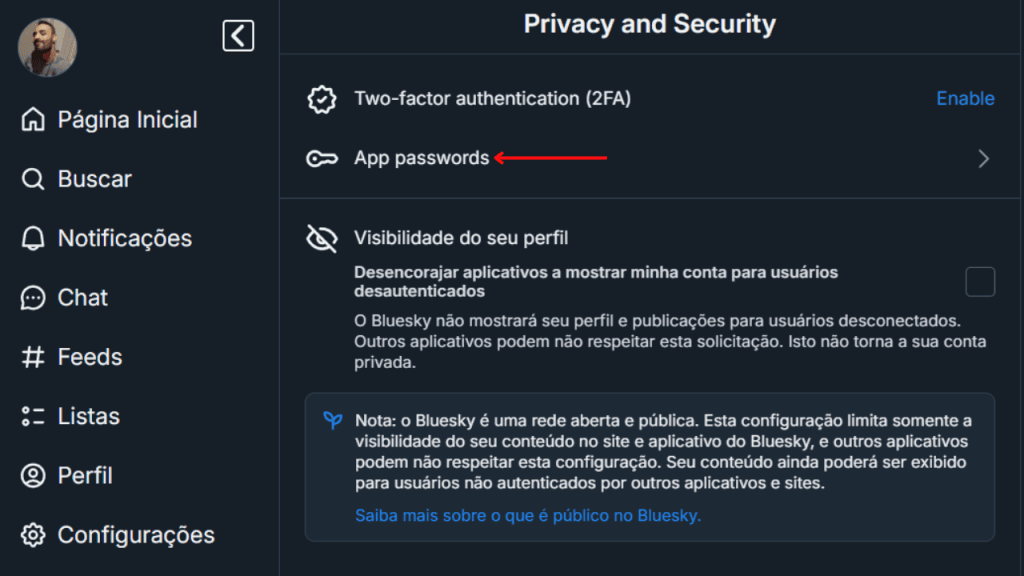The height and width of the screenshot is (576, 1024).
Task: Open 'Saiba mais sobre o que é público'
Action: click(x=530, y=516)
